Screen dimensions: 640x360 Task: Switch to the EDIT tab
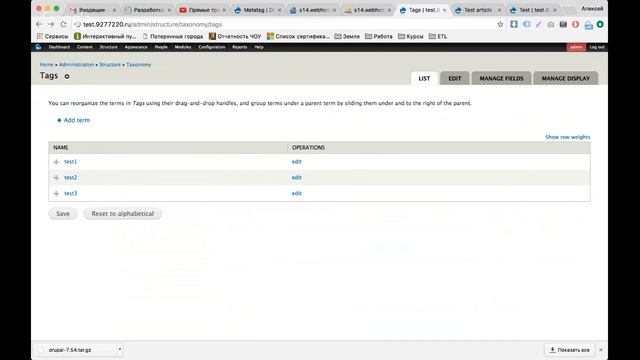pos(455,78)
